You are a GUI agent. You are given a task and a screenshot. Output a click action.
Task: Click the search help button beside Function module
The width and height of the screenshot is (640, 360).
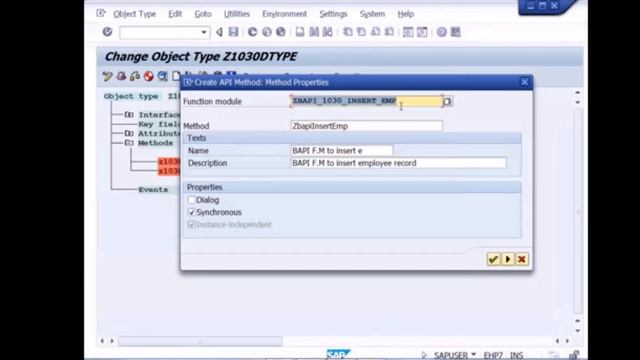click(x=447, y=101)
